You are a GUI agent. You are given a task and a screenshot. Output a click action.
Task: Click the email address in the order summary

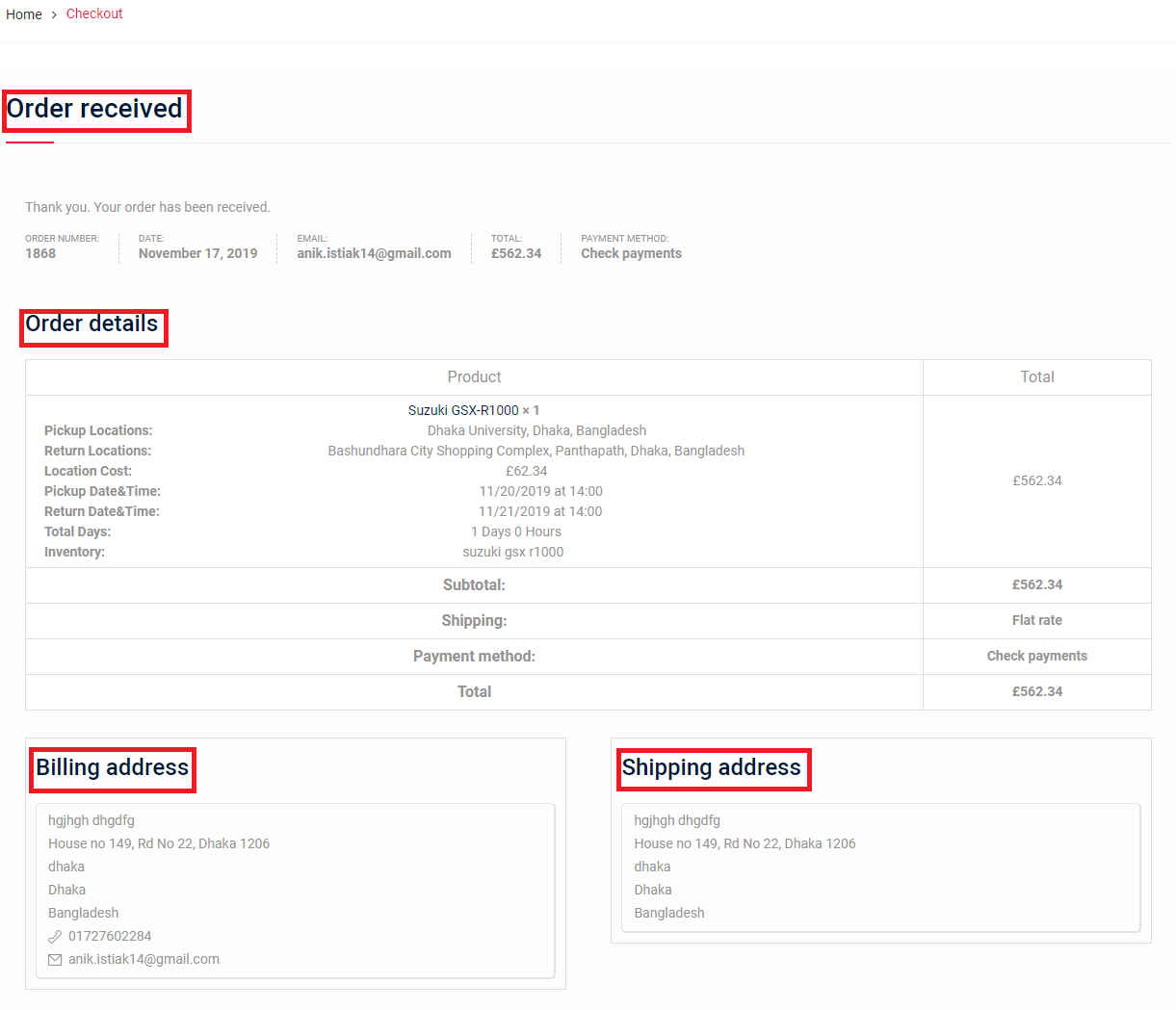(374, 254)
